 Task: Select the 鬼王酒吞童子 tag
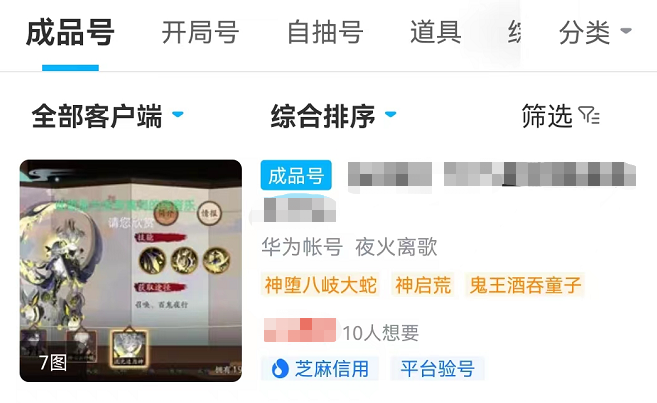coord(525,285)
